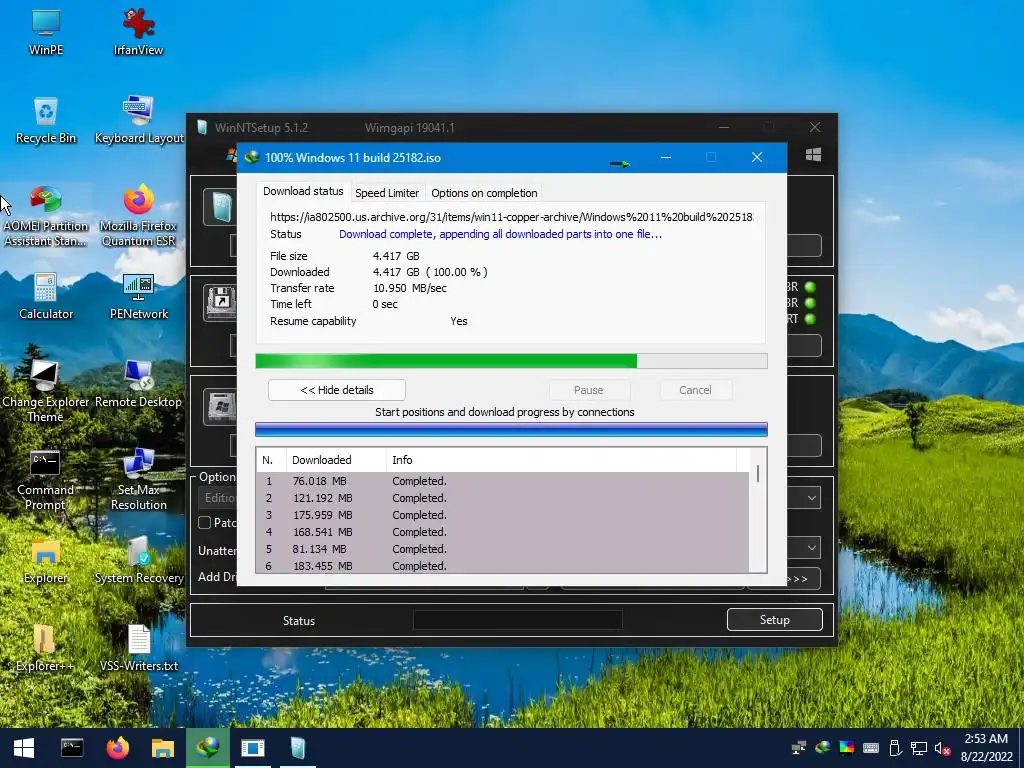Open Command Prompt desktop icon

coord(45,479)
